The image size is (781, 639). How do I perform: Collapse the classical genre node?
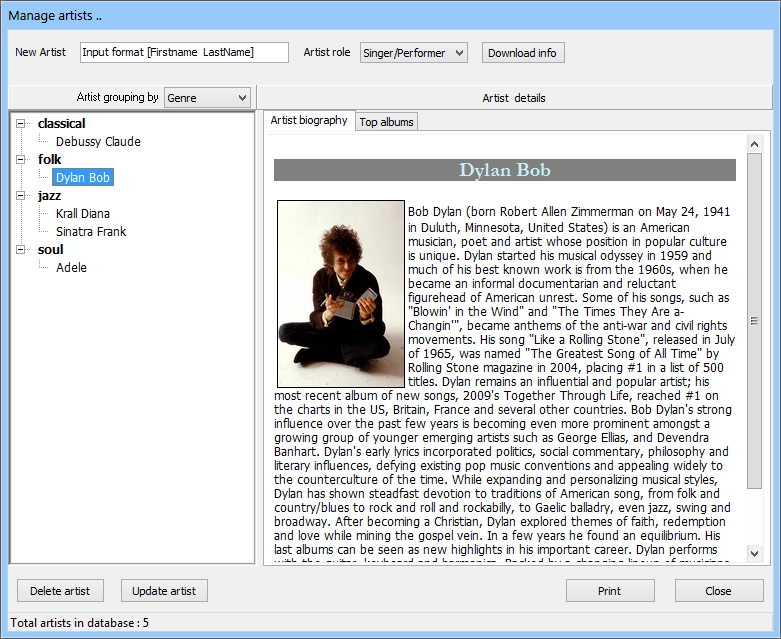20,124
